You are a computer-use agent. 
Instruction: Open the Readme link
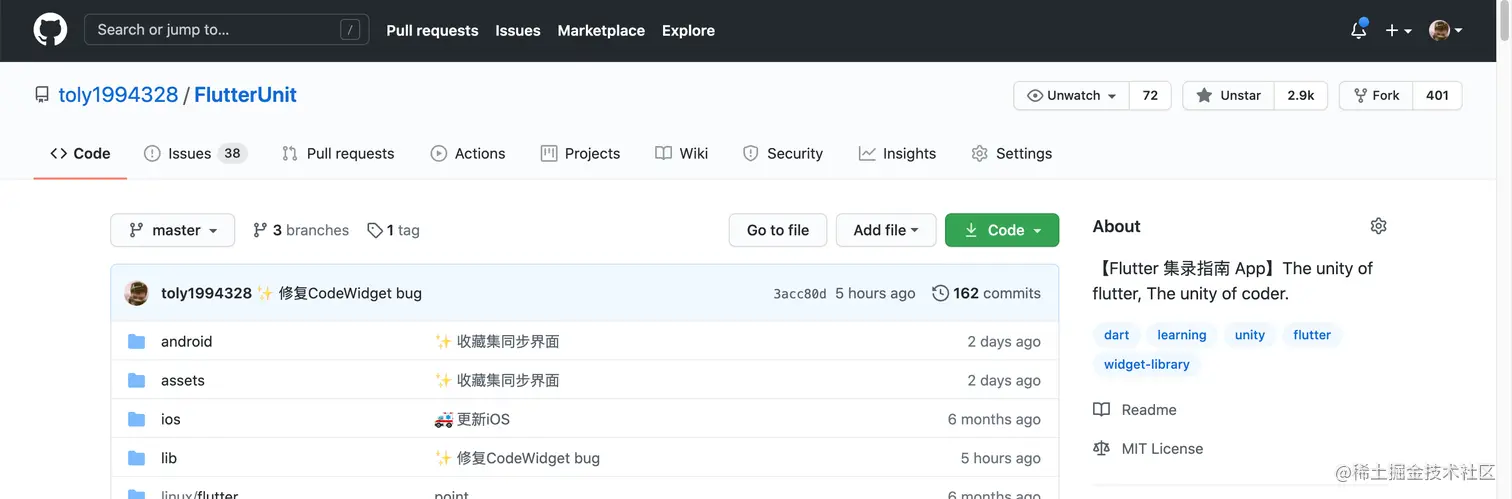tap(1135, 410)
